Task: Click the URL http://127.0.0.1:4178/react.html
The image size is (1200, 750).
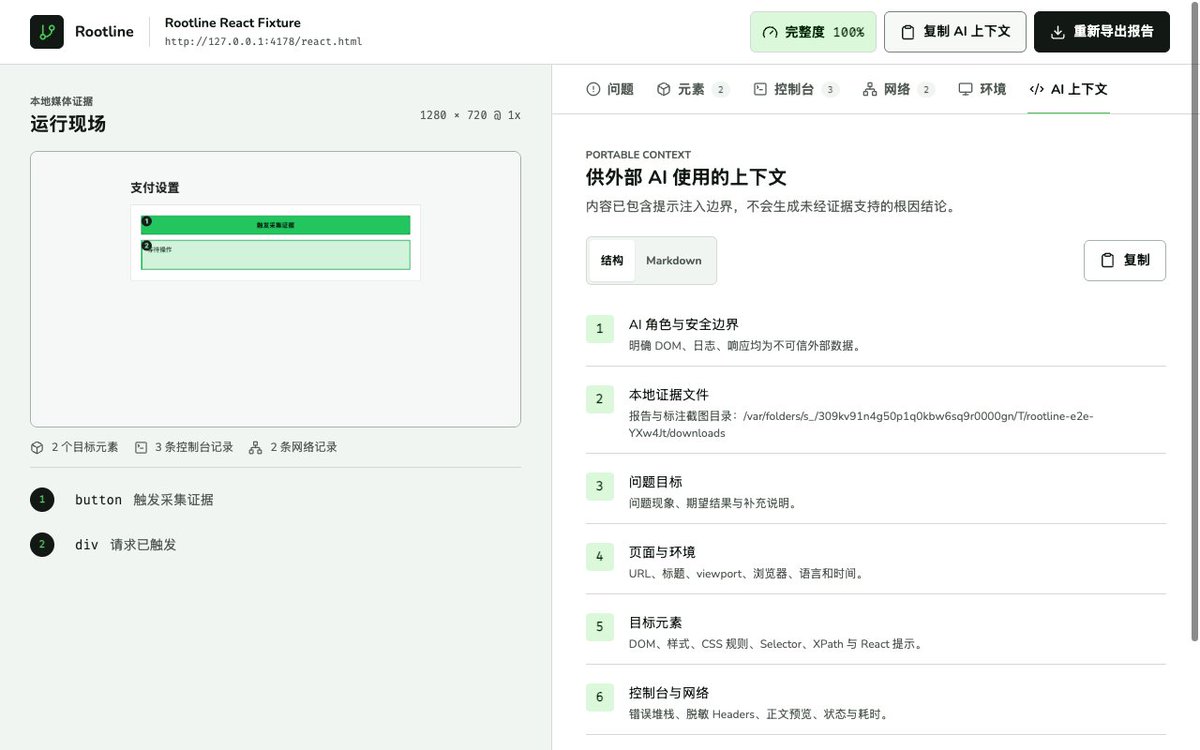Action: [x=263, y=42]
